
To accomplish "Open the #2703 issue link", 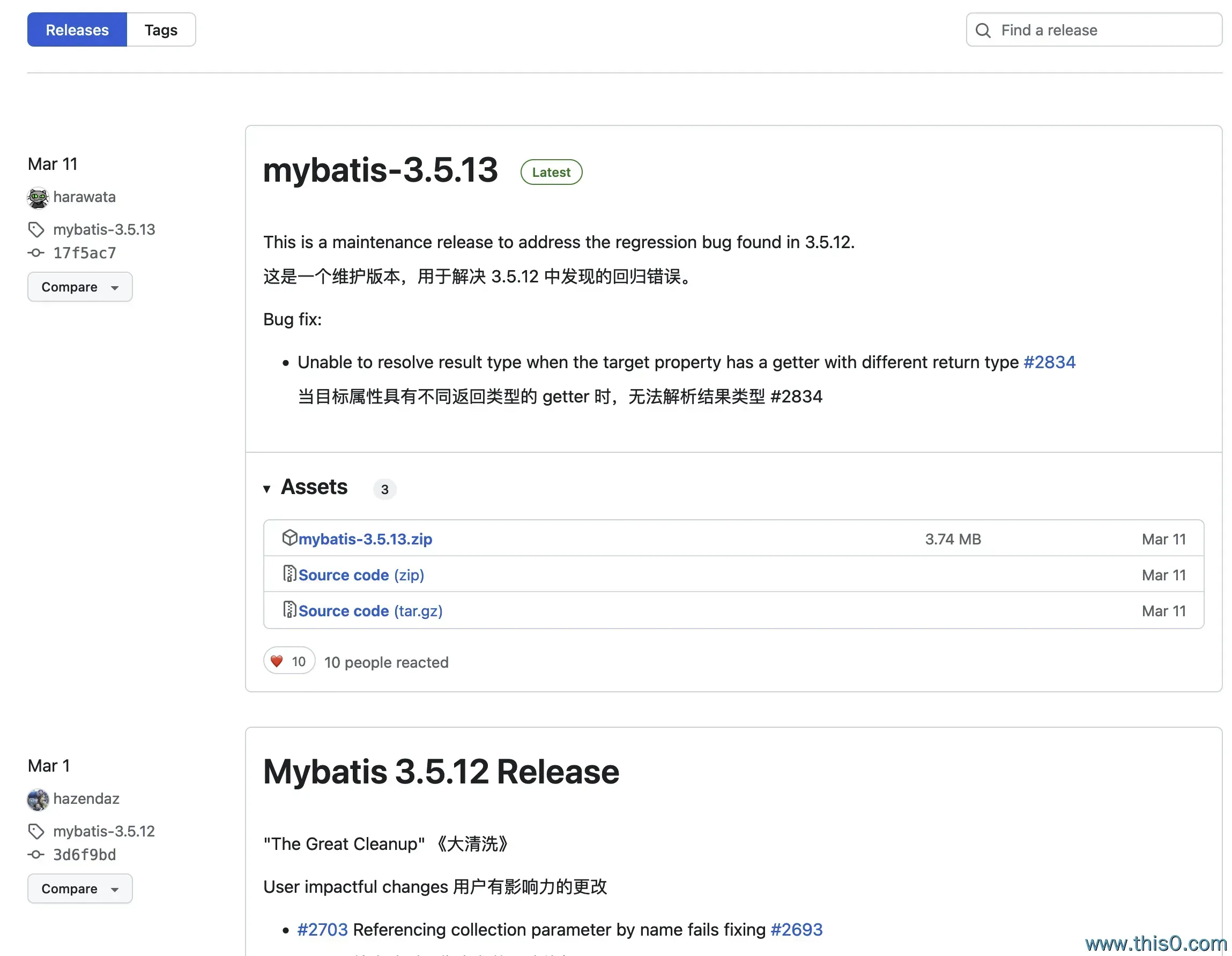I will point(322,930).
